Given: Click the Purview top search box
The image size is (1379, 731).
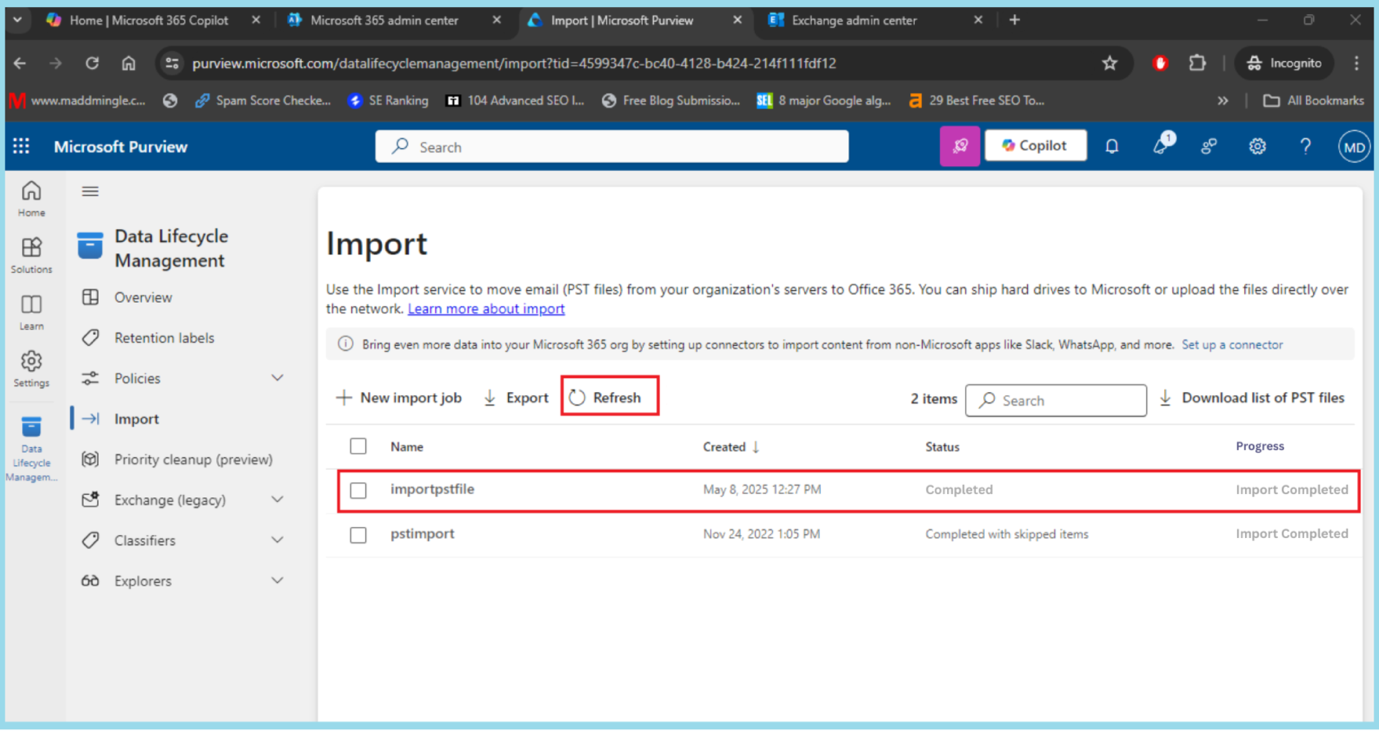Looking at the screenshot, I should tap(612, 146).
